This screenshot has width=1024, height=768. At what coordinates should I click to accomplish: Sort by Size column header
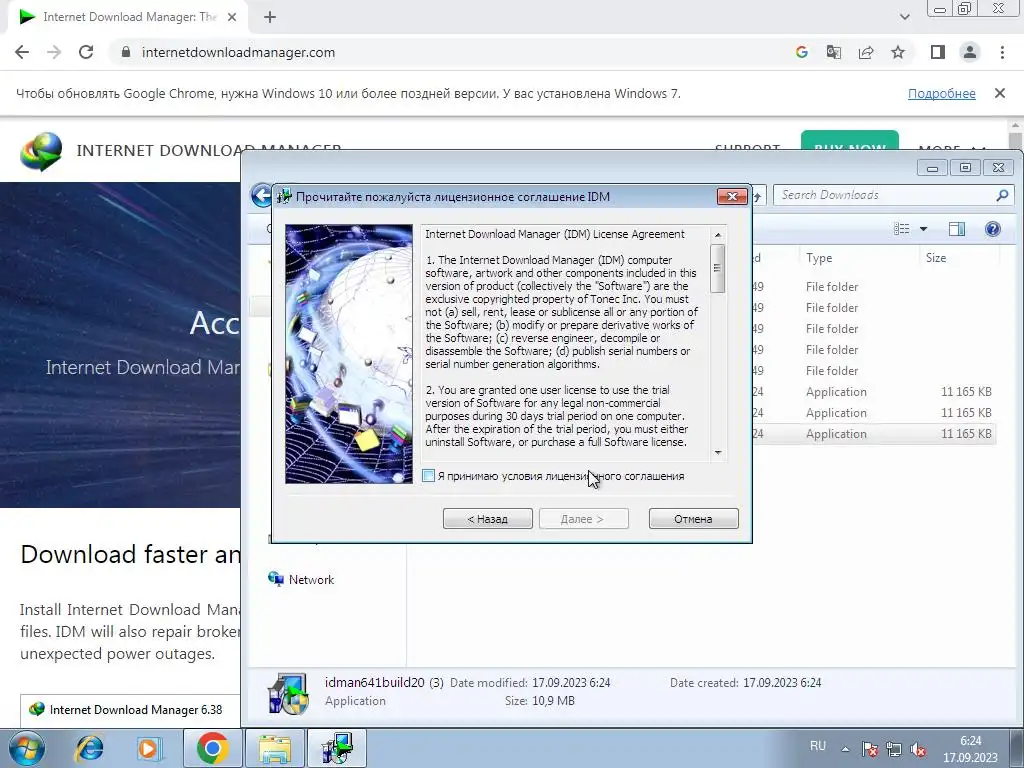(936, 257)
